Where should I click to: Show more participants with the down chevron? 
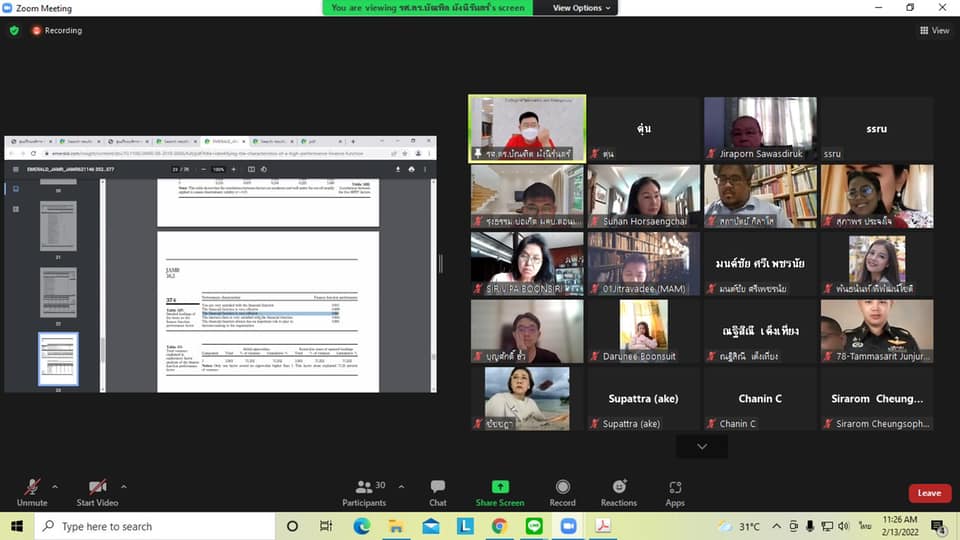point(702,446)
